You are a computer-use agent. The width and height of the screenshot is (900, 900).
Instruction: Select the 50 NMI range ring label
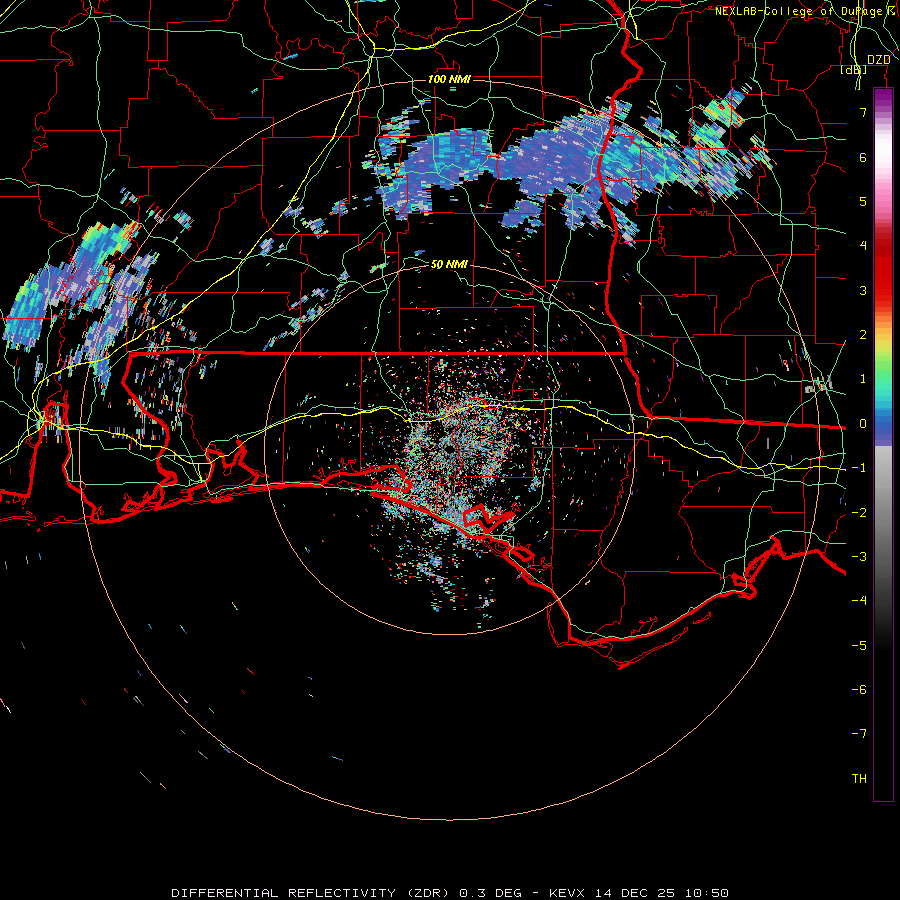[x=449, y=264]
